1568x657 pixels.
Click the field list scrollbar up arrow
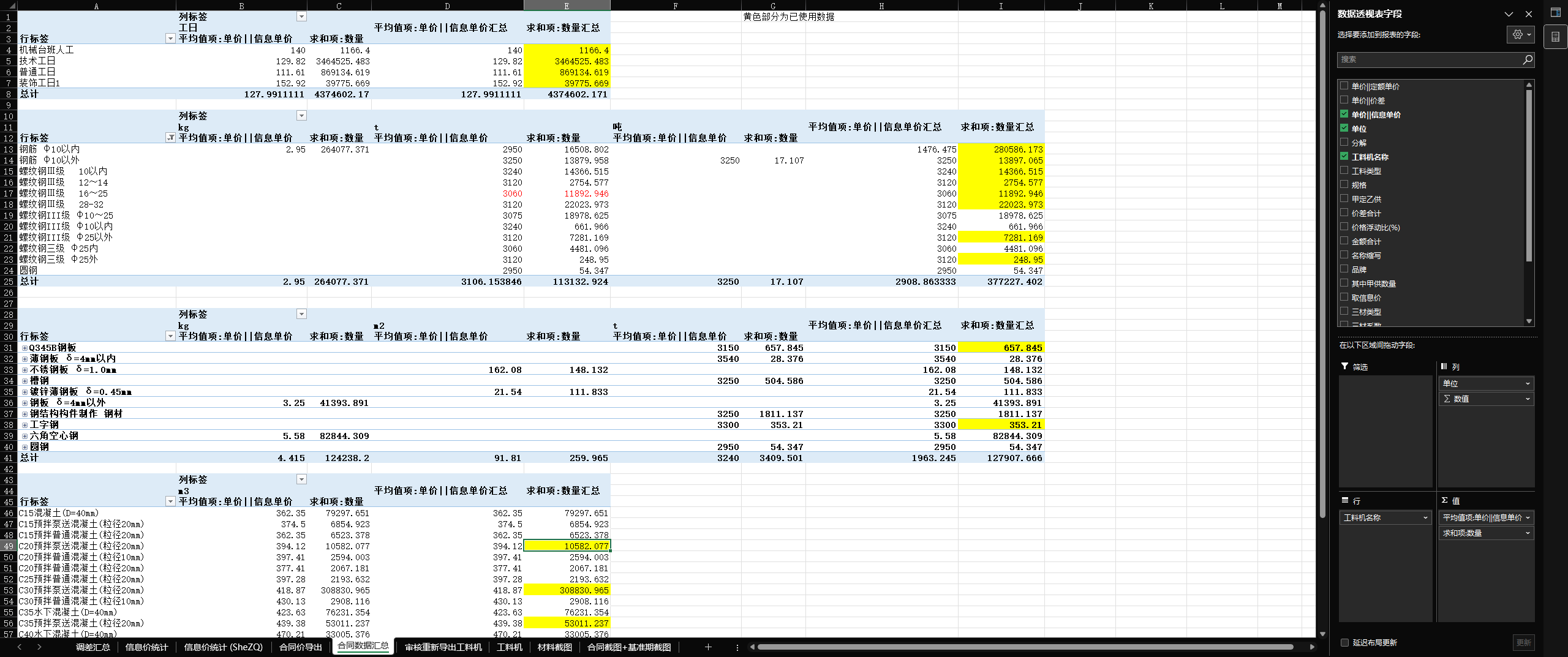click(x=1529, y=85)
